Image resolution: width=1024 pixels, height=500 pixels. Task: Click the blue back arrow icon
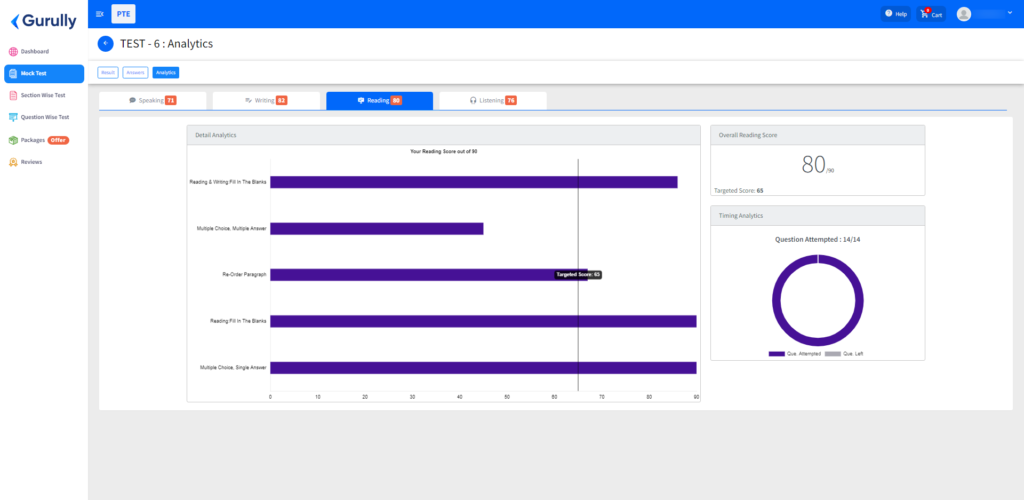[x=105, y=44]
